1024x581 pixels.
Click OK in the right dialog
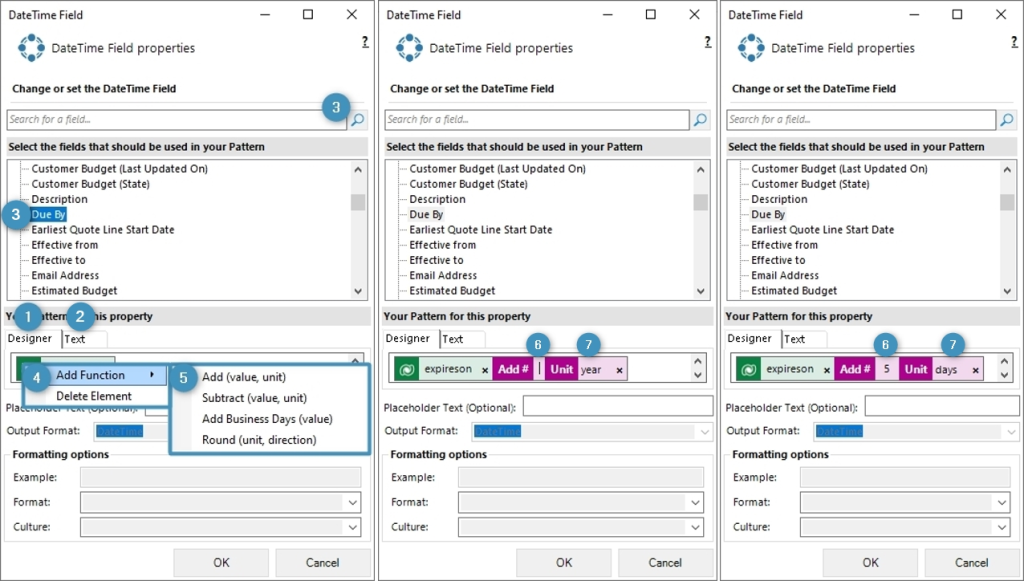pos(871,563)
